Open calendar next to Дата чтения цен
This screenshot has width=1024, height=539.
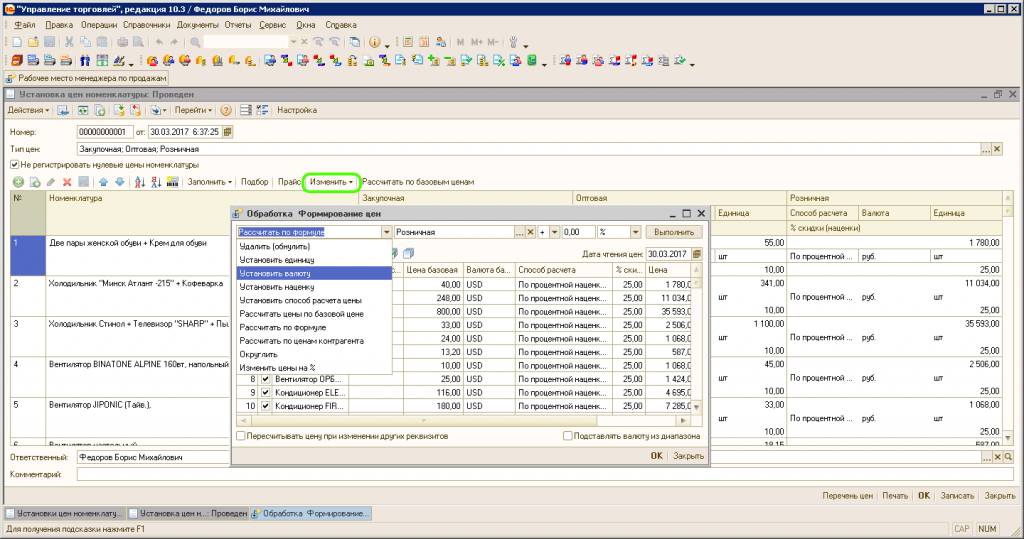[x=697, y=253]
